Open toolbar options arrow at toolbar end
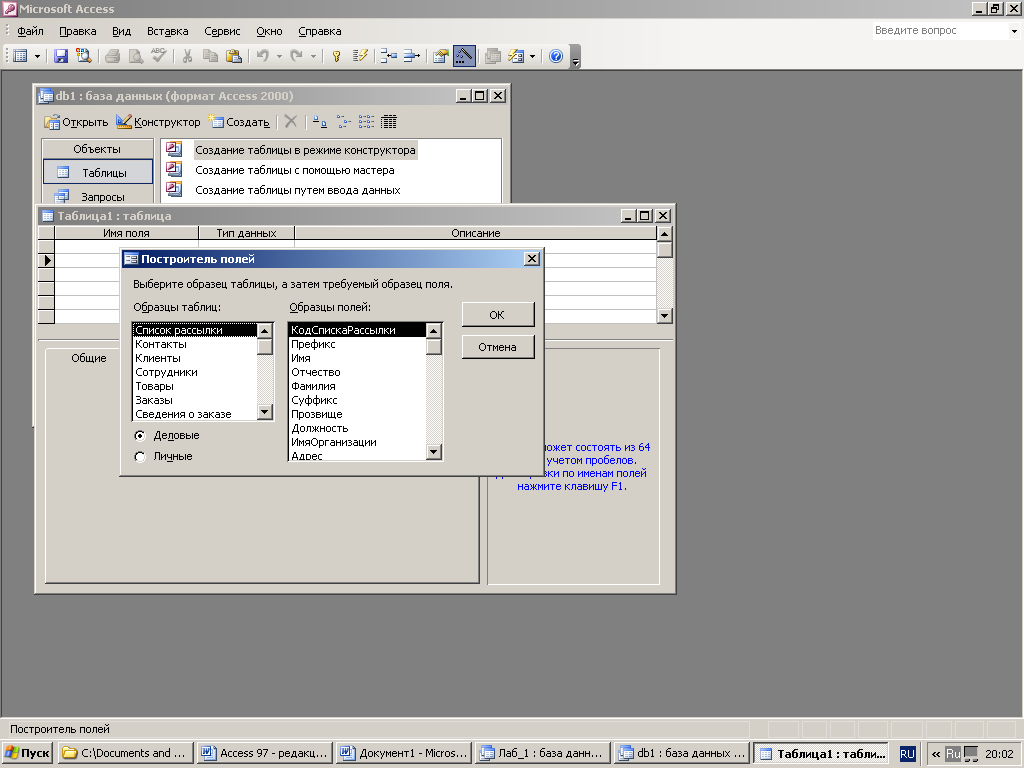 pos(575,57)
